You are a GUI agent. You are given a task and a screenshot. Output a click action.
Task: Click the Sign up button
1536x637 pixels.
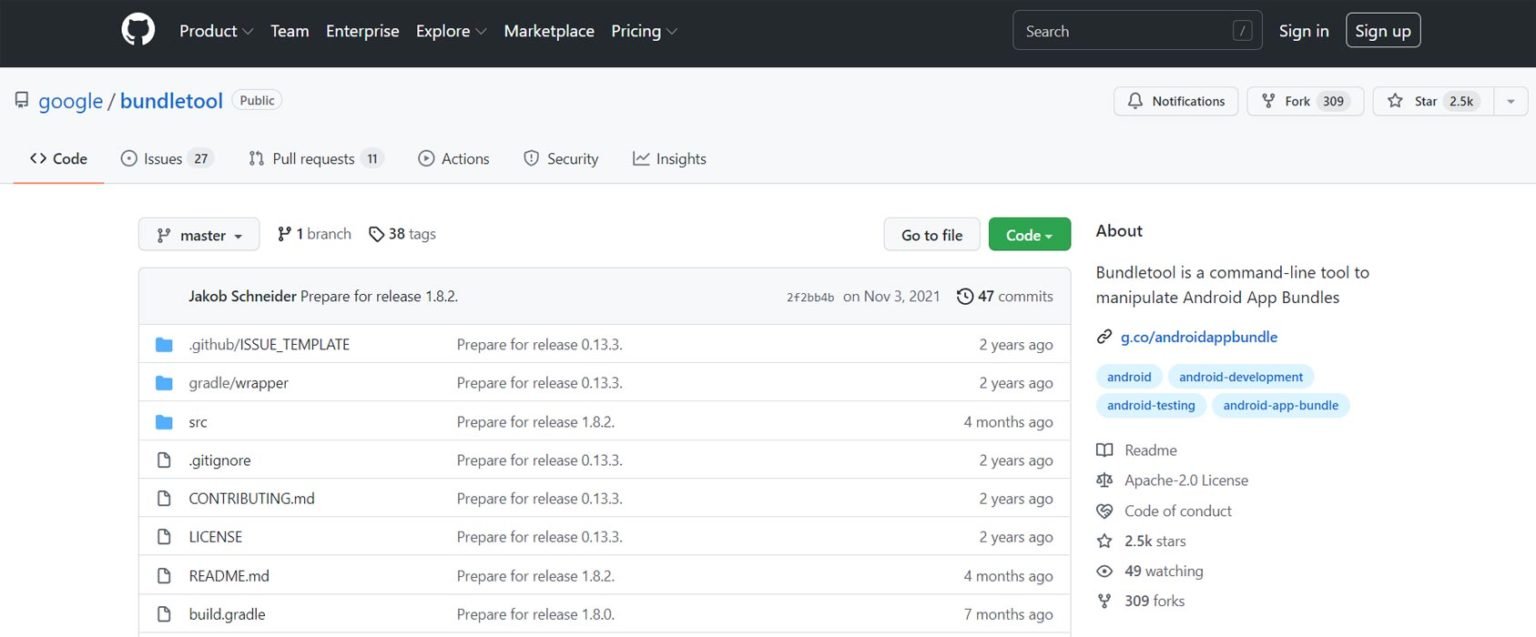1383,30
